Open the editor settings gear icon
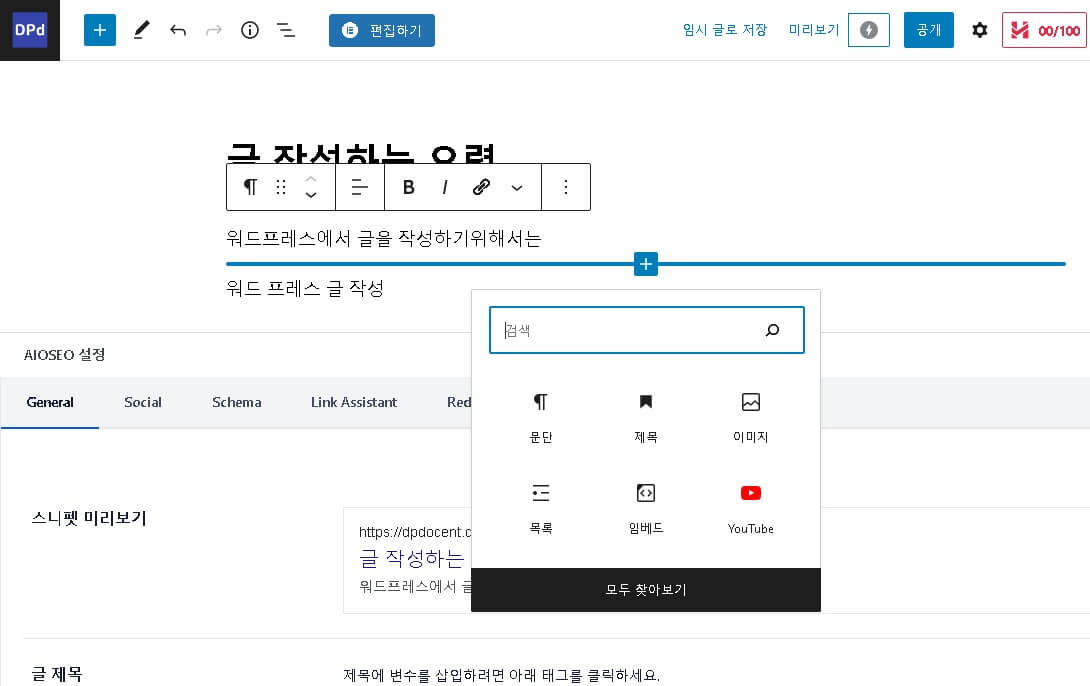The image size is (1090, 686). tap(980, 30)
